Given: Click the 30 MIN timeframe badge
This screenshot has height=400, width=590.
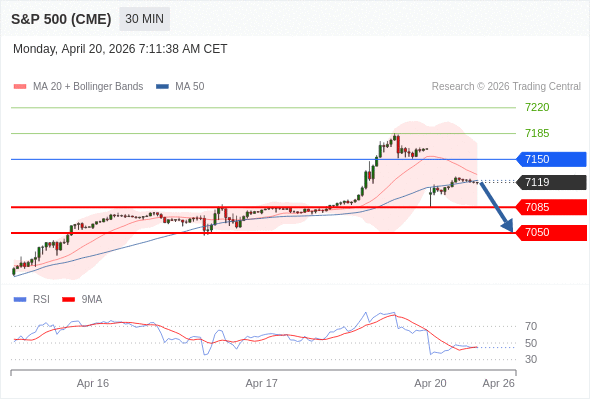Looking at the screenshot, I should 144,19.
